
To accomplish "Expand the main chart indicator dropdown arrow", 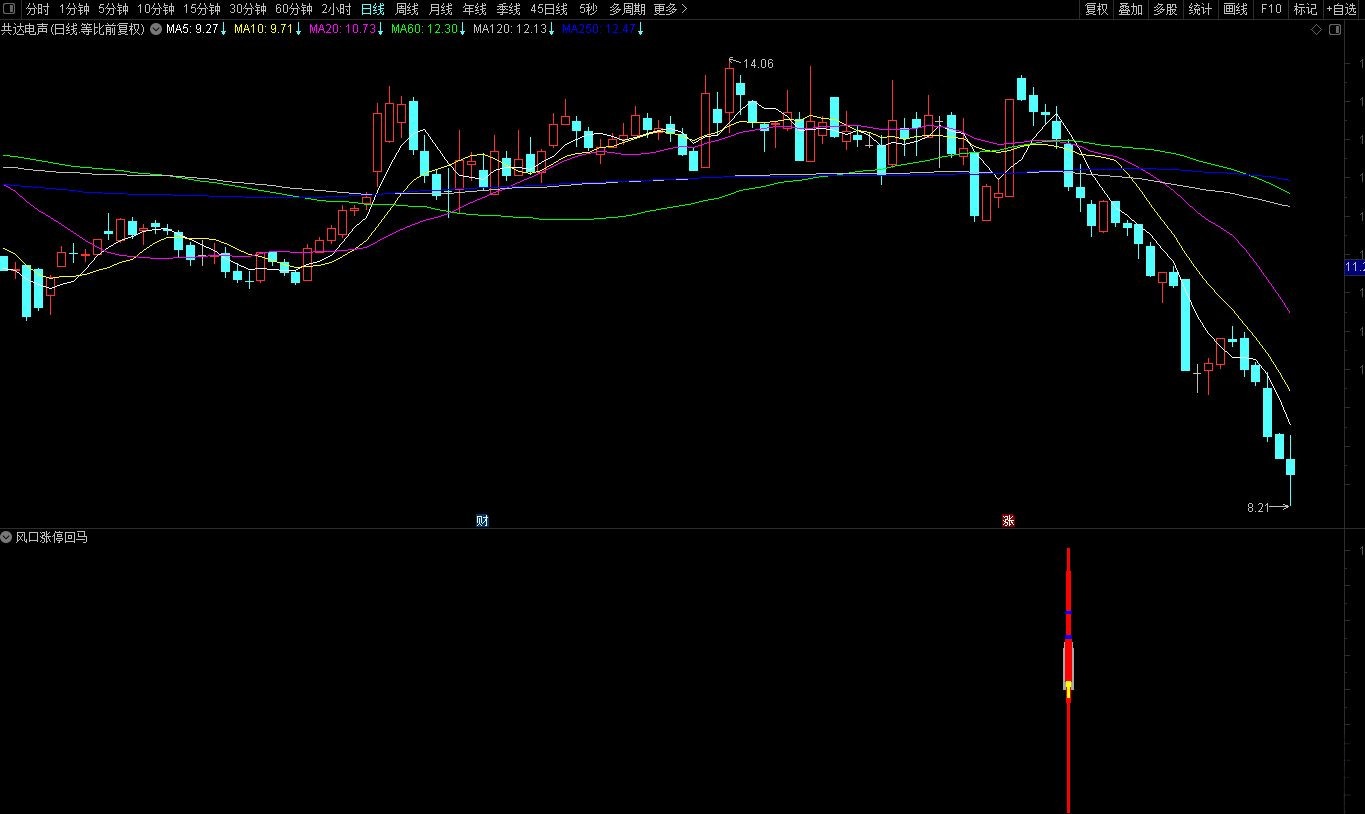I will (x=157, y=30).
